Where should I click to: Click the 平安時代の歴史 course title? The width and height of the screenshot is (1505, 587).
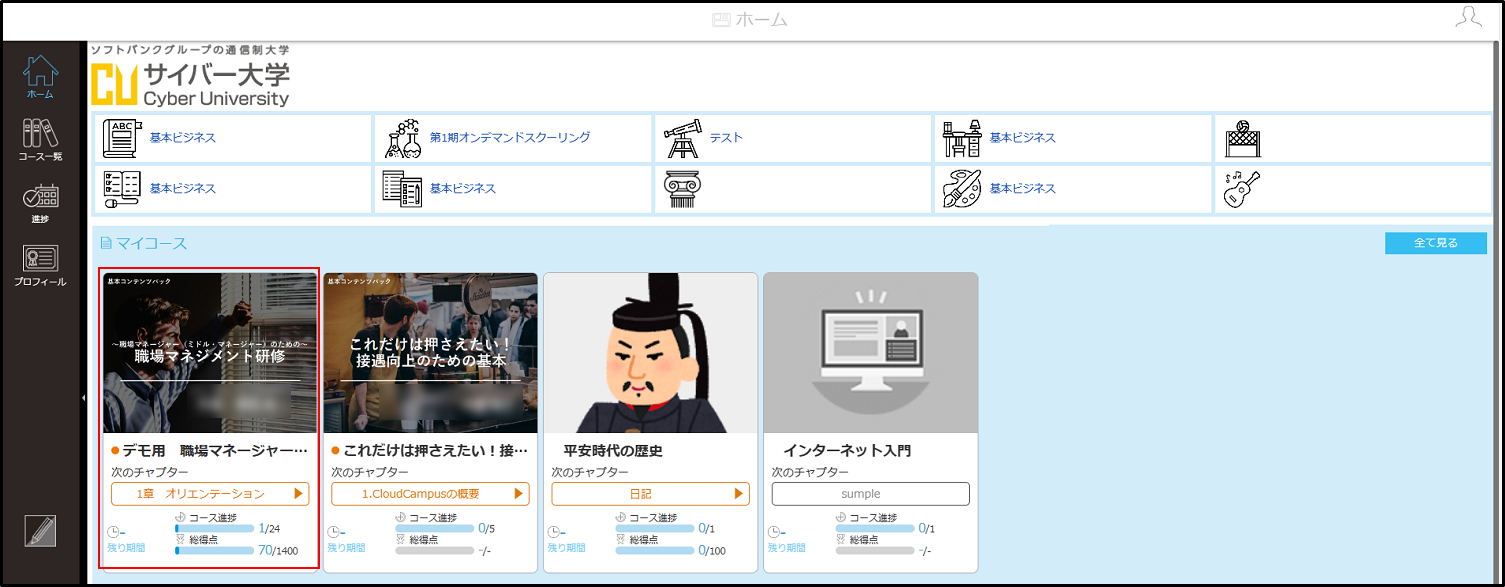(613, 451)
